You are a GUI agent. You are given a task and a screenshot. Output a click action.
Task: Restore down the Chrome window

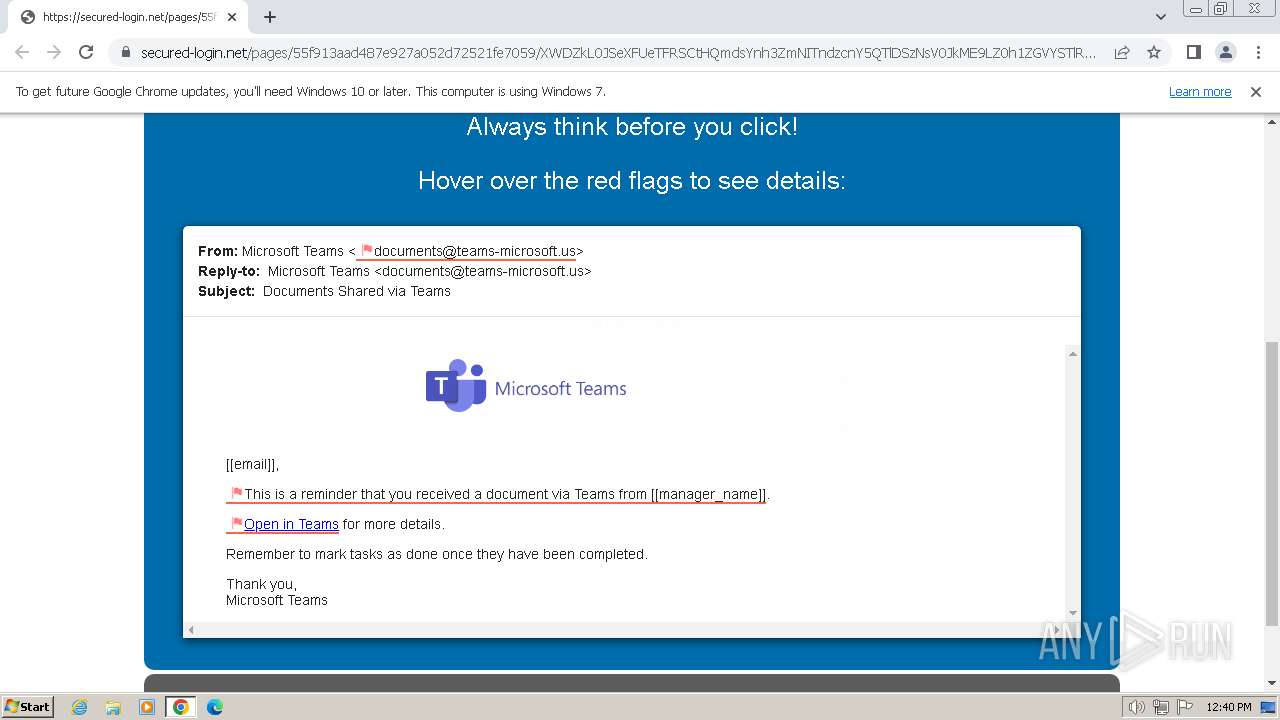point(1221,9)
